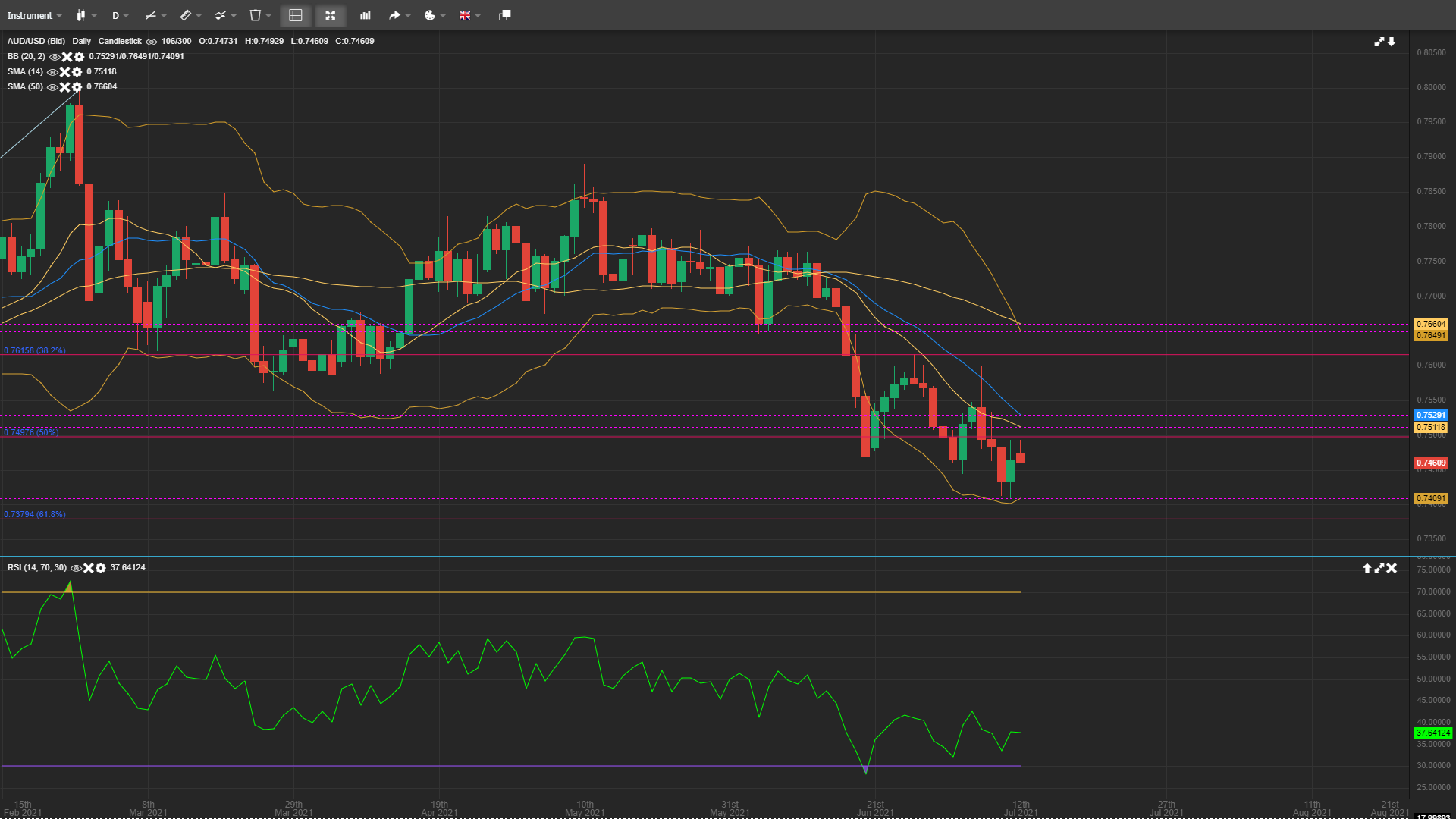
Task: Remove the SMA (50) indicator
Action: pyautogui.click(x=65, y=87)
